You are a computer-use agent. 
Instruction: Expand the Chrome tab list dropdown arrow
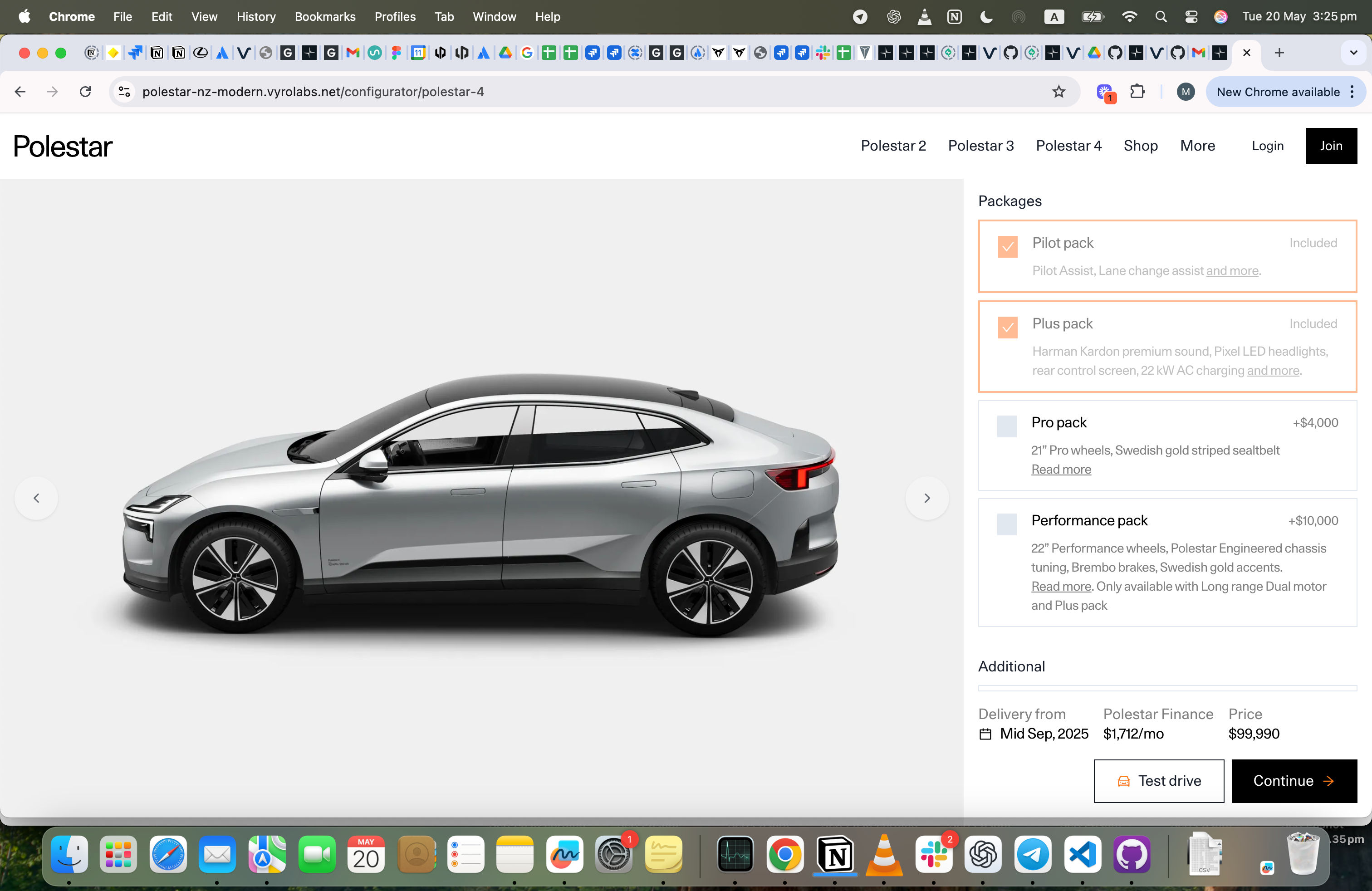coord(1353,53)
